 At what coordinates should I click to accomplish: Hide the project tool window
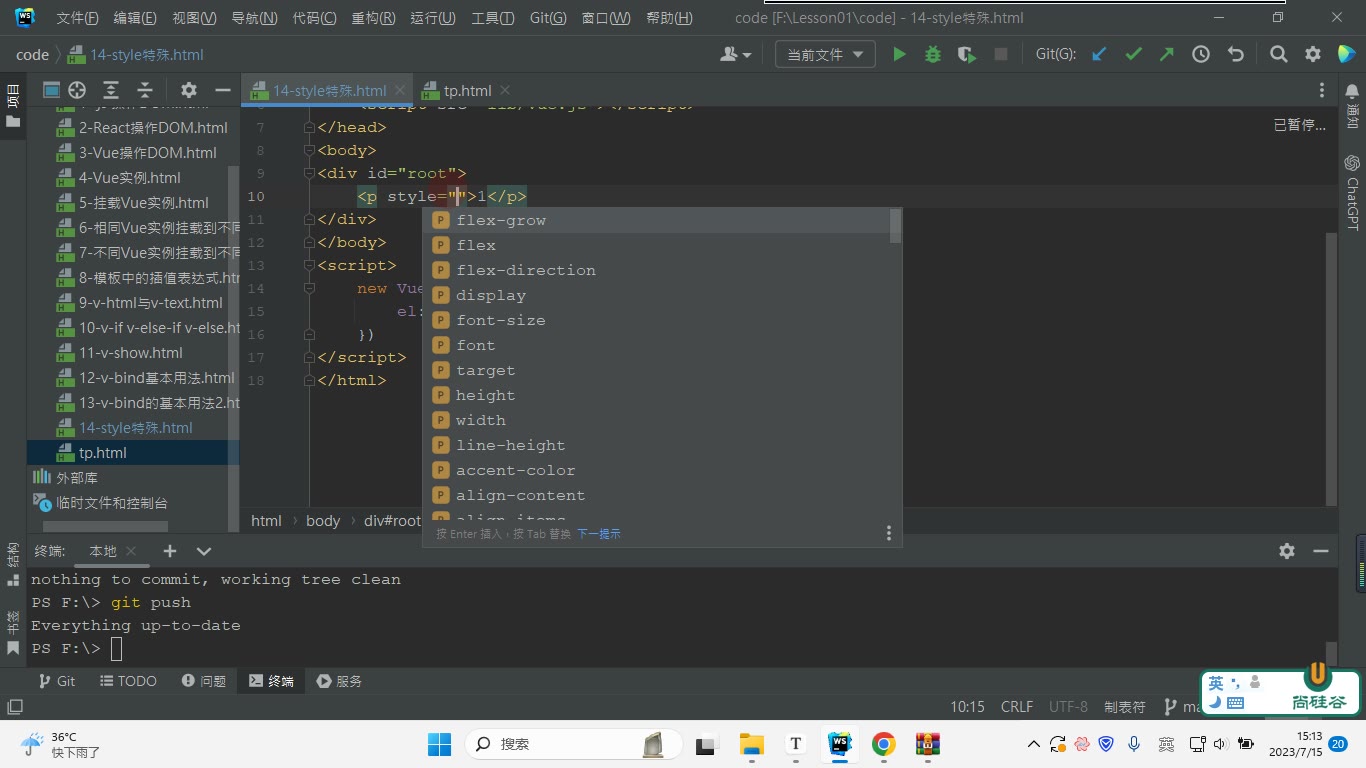click(223, 90)
